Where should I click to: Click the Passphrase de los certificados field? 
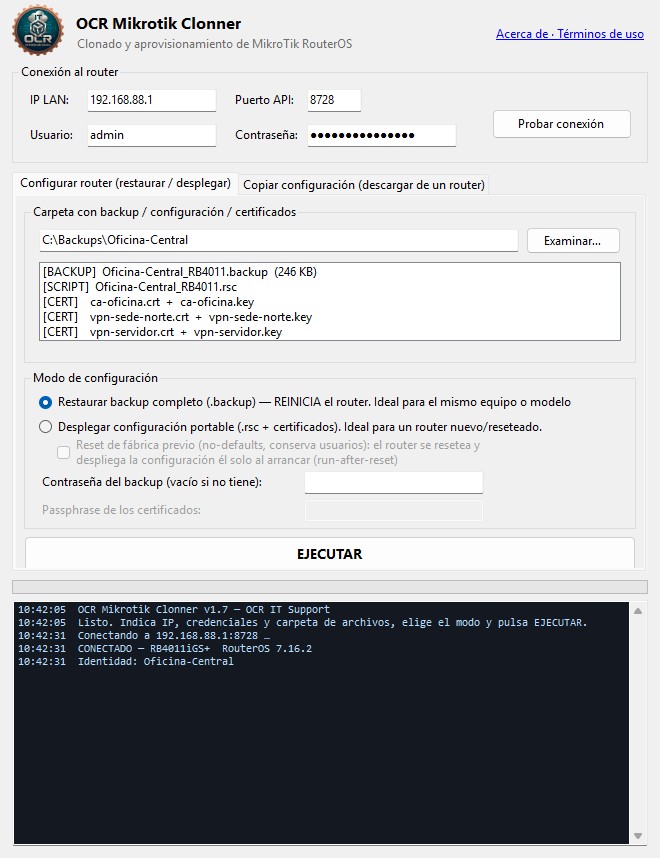(393, 510)
